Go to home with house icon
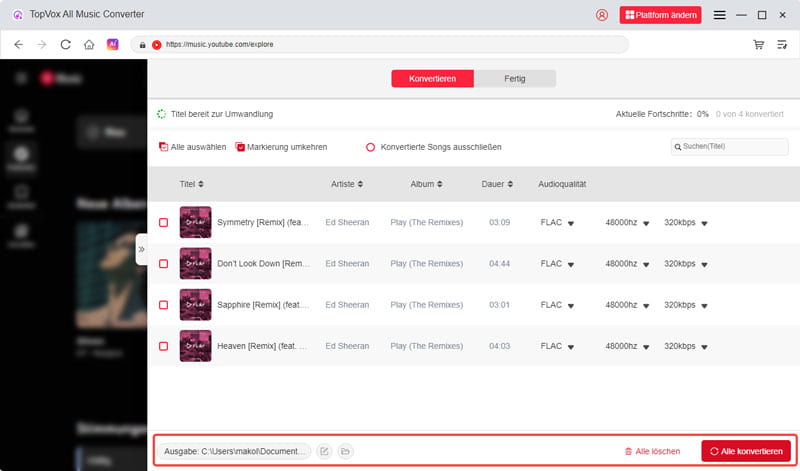800x471 pixels. click(x=89, y=44)
